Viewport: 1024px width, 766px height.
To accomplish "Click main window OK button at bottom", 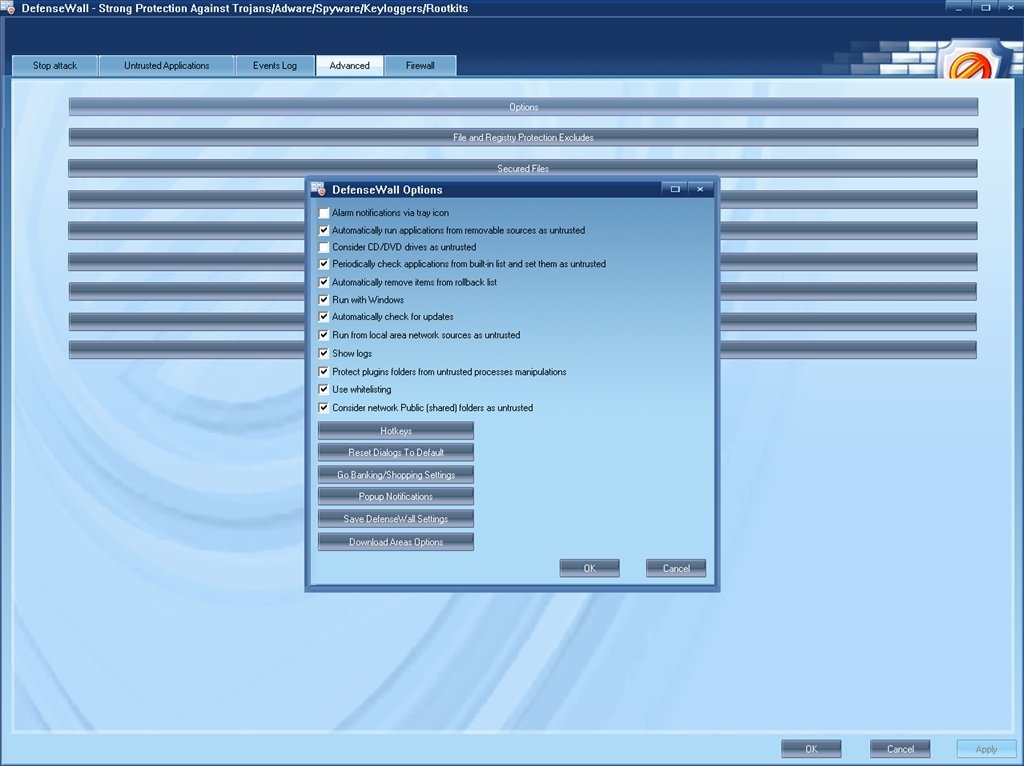I will click(811, 749).
